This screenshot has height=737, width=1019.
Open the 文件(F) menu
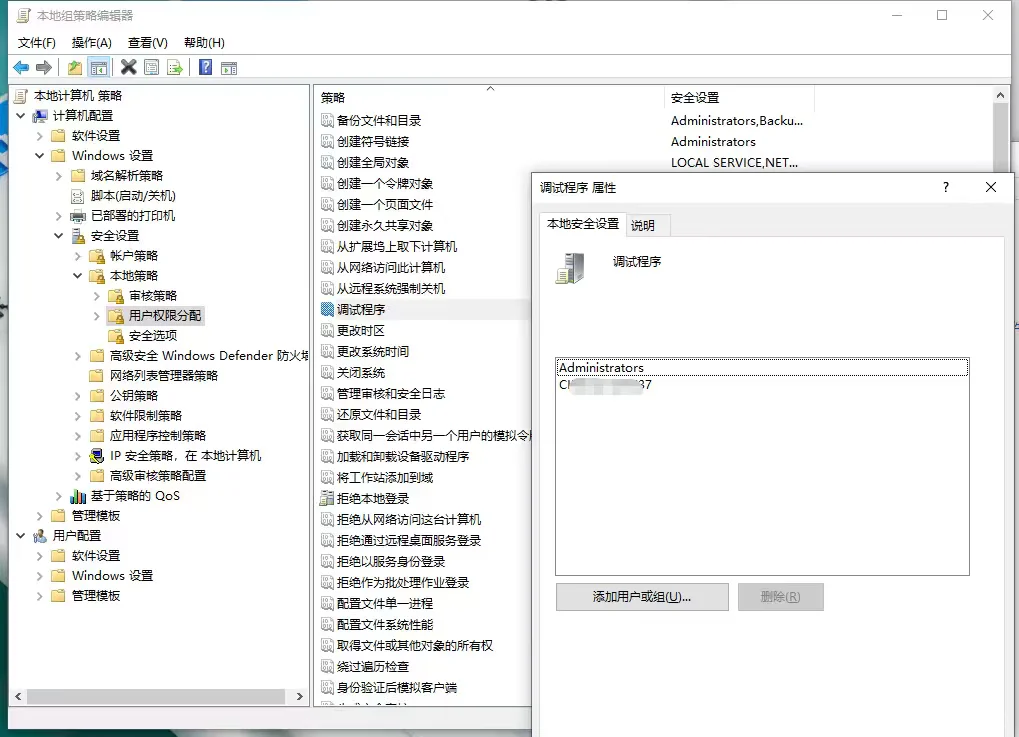point(36,42)
